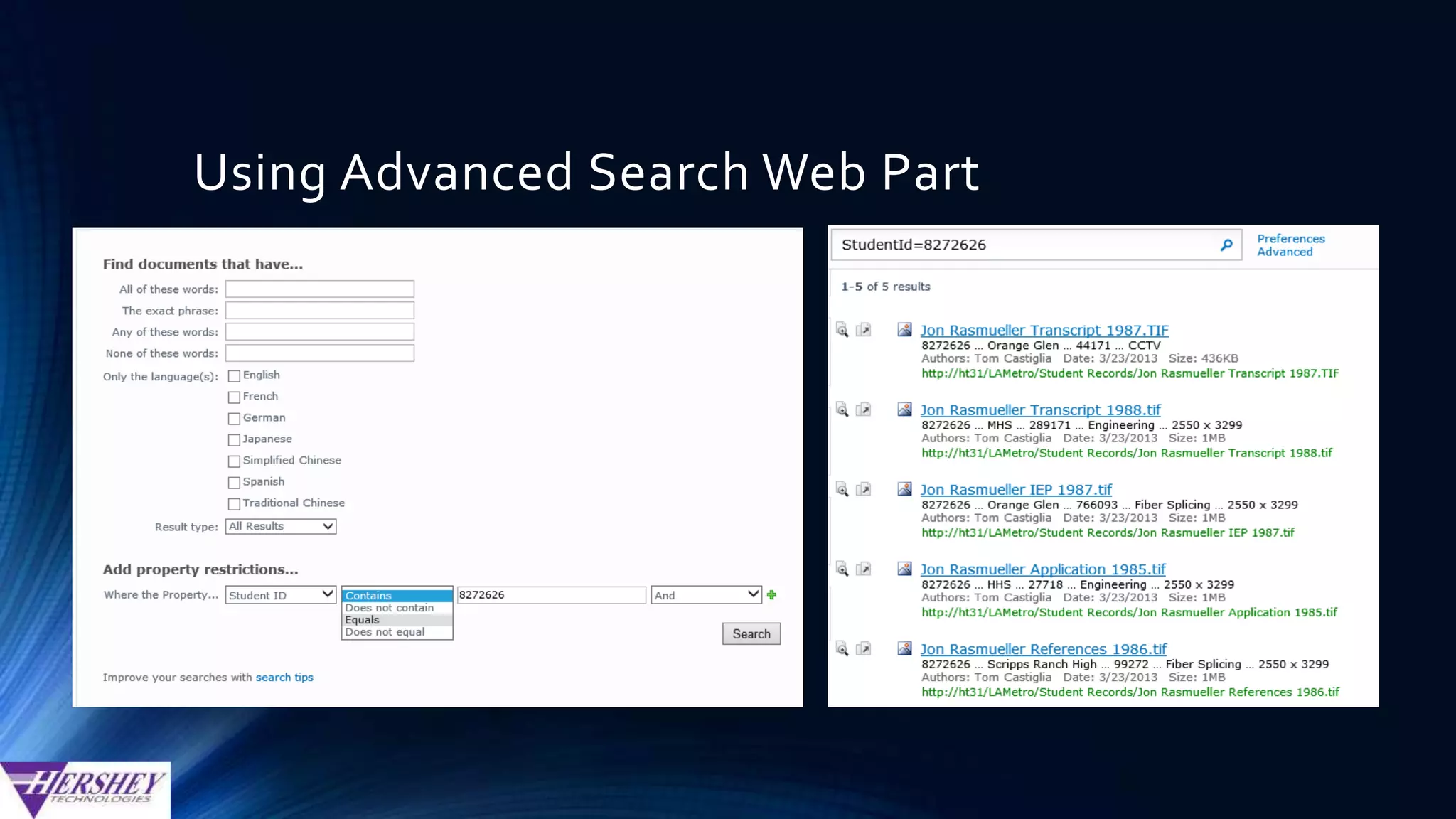The height and width of the screenshot is (819, 1456).
Task: Open preview icon for IEP 1987.tif result
Action: [842, 489]
